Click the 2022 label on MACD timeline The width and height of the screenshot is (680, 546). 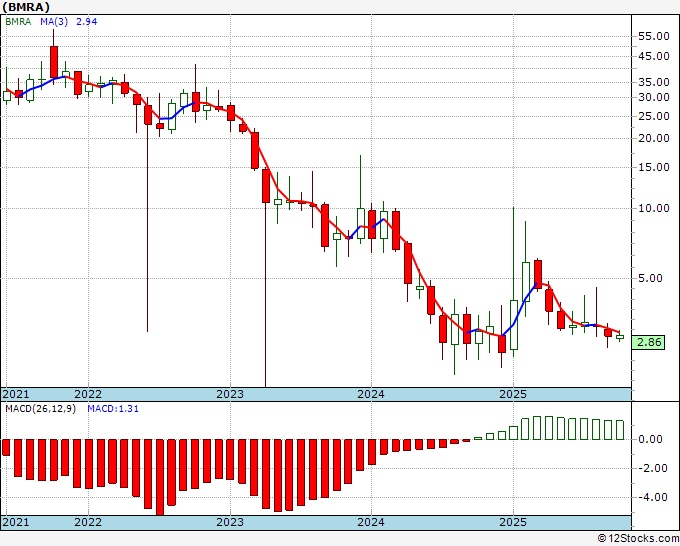pos(88,522)
